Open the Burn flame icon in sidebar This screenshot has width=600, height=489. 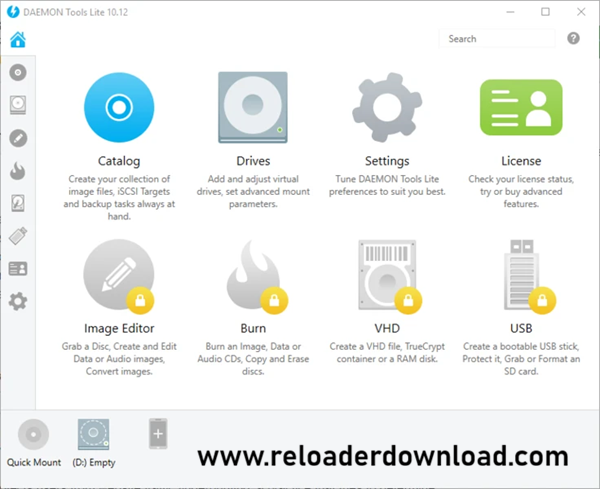click(x=18, y=171)
